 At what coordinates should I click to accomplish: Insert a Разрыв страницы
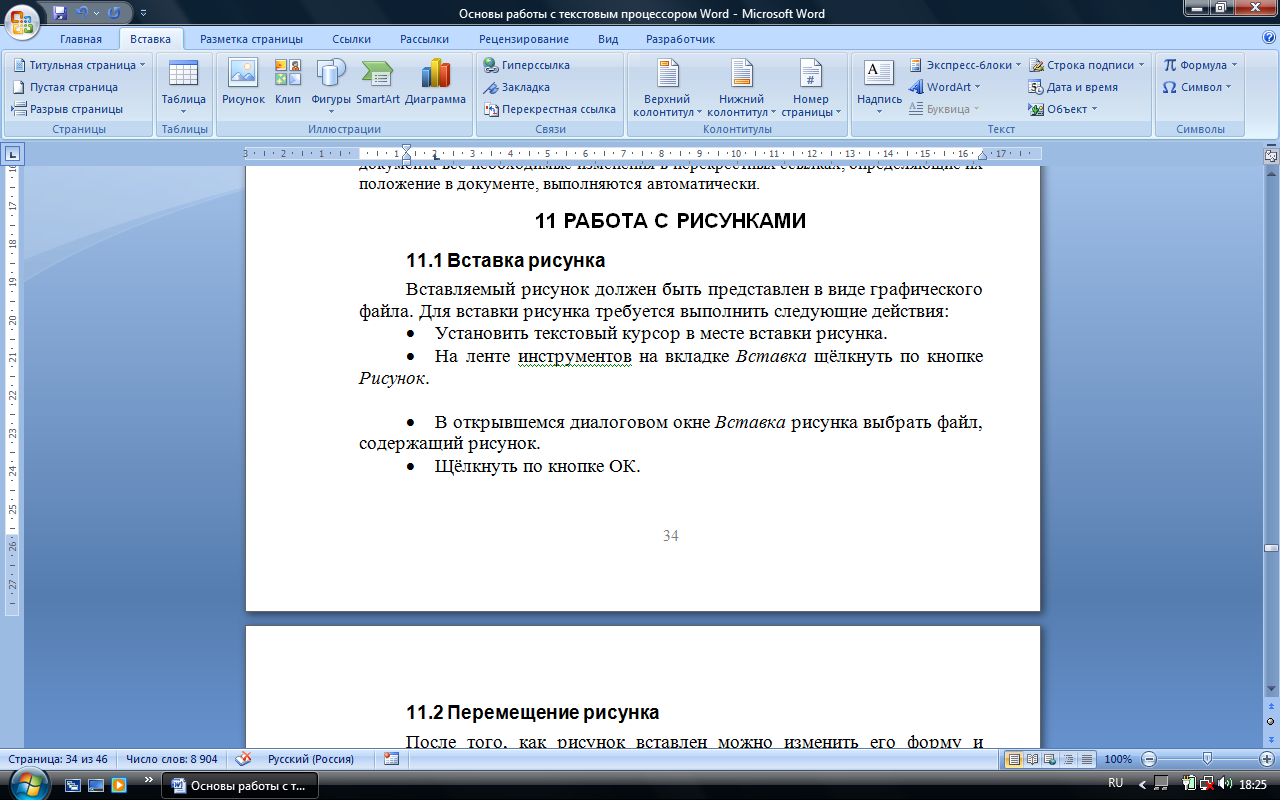(x=67, y=109)
